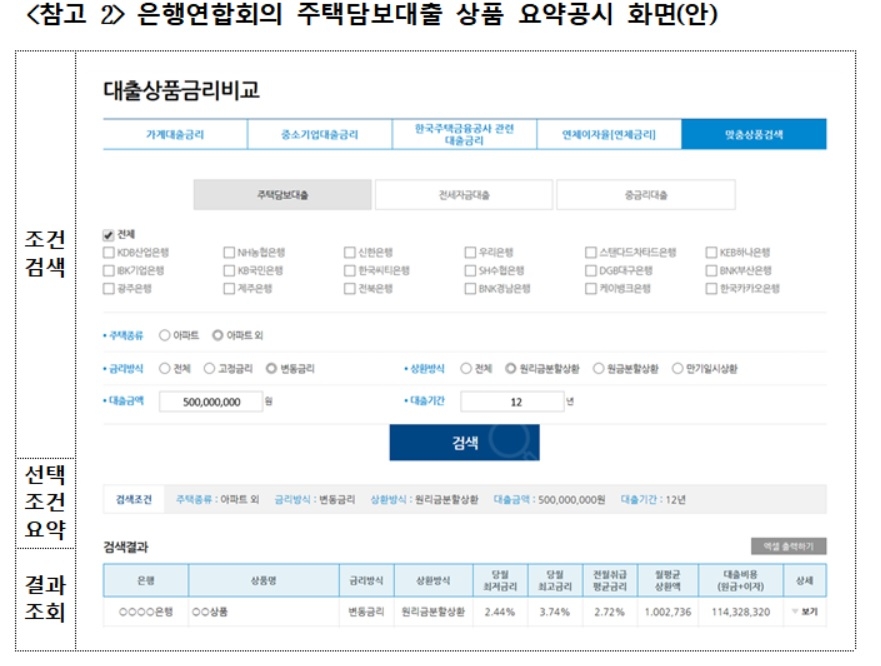
Task: Expand 보기 details in result row
Action: 803,611
